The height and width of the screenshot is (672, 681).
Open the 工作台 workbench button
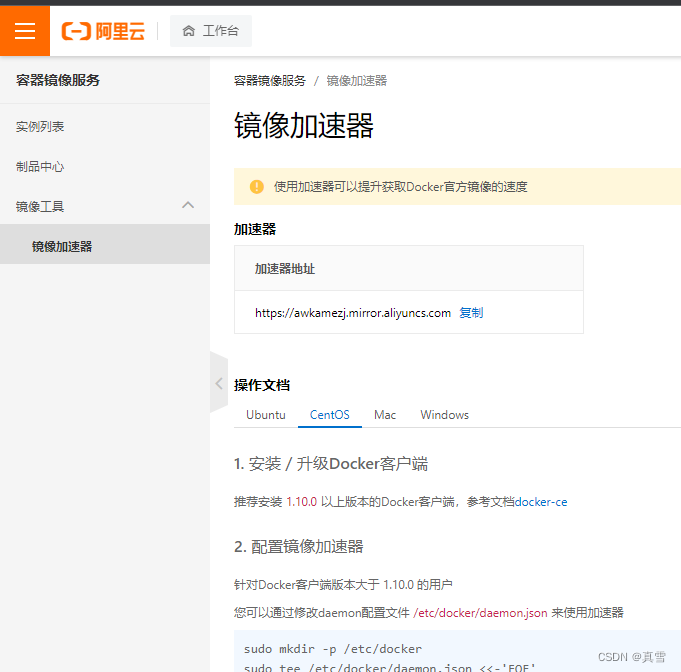211,31
